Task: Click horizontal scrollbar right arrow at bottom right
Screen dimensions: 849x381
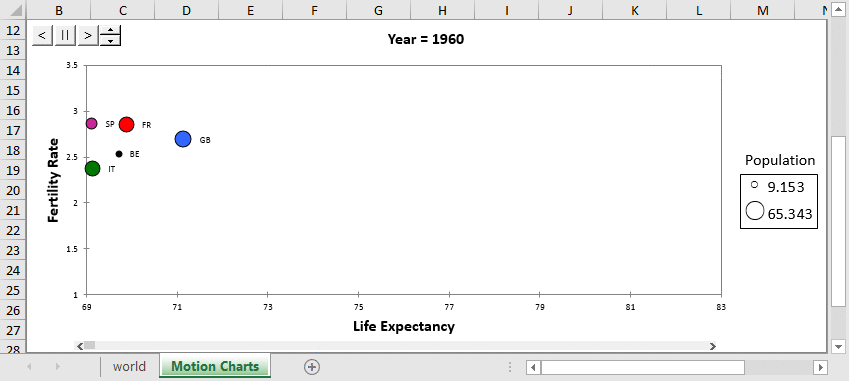Action: click(x=821, y=367)
